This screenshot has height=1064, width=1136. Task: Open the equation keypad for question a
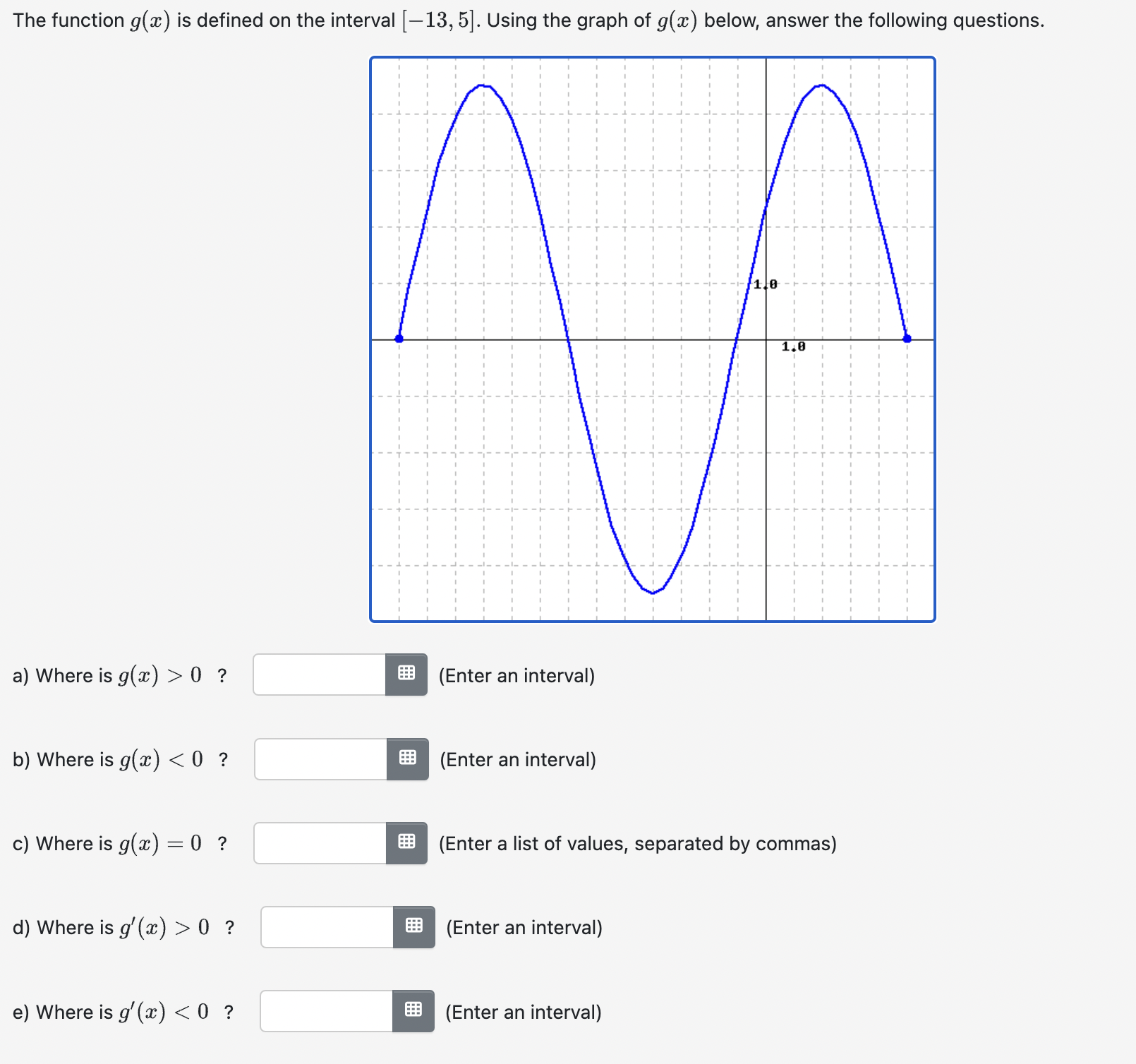coord(406,675)
